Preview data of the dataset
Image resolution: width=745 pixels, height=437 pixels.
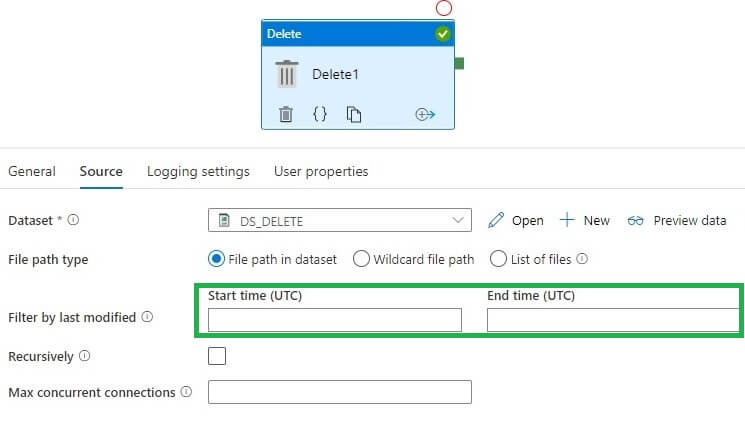(x=677, y=221)
